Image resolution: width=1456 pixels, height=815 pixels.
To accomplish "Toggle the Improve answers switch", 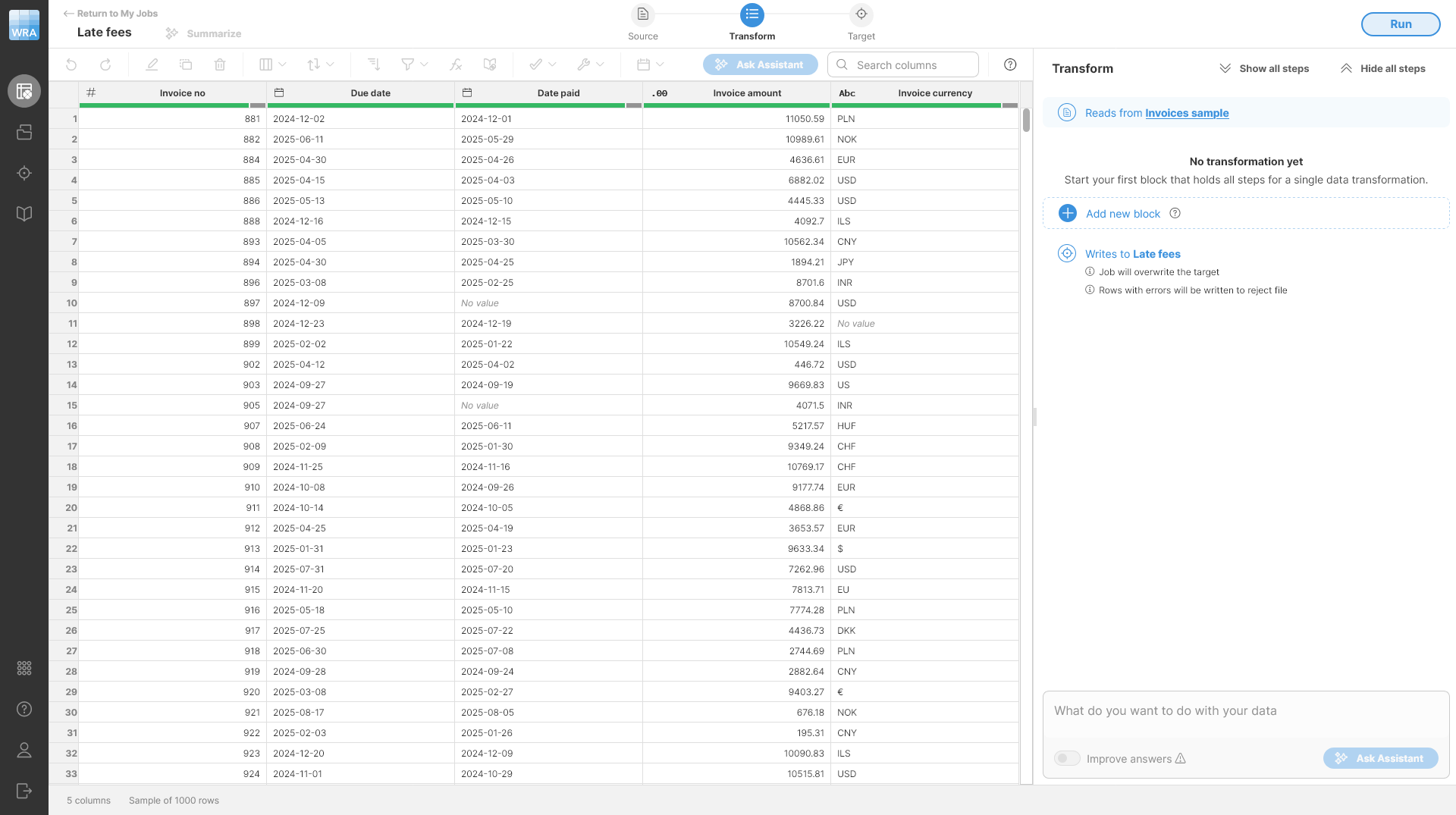I will click(1067, 759).
